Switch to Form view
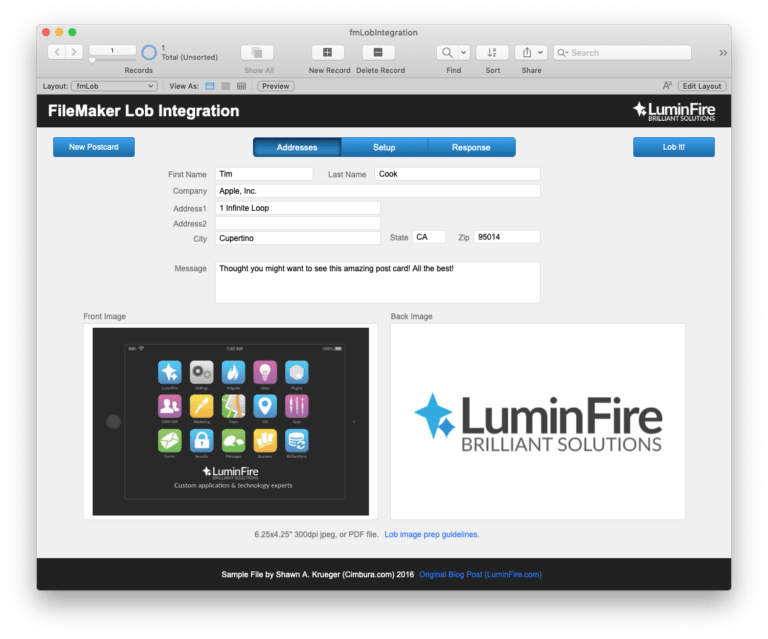The image size is (768, 639). [209, 86]
